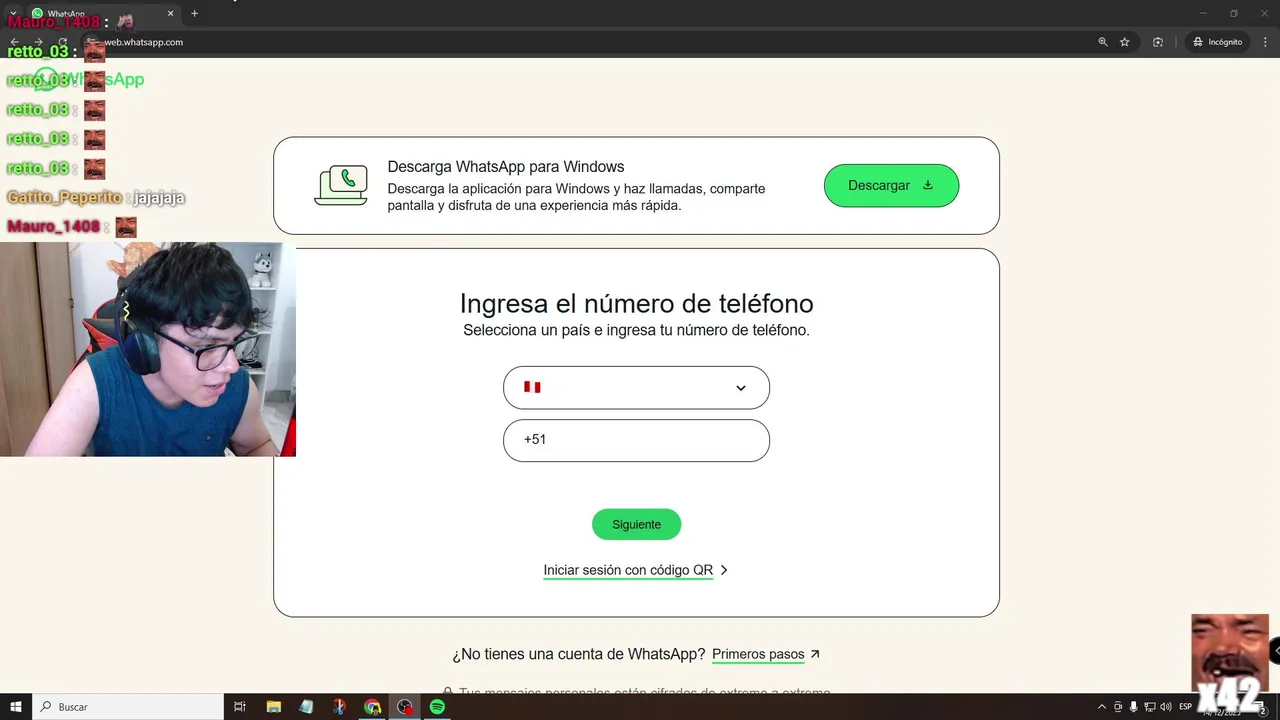Focus the phone number field showing +51
The height and width of the screenshot is (720, 1280).
pos(636,440)
